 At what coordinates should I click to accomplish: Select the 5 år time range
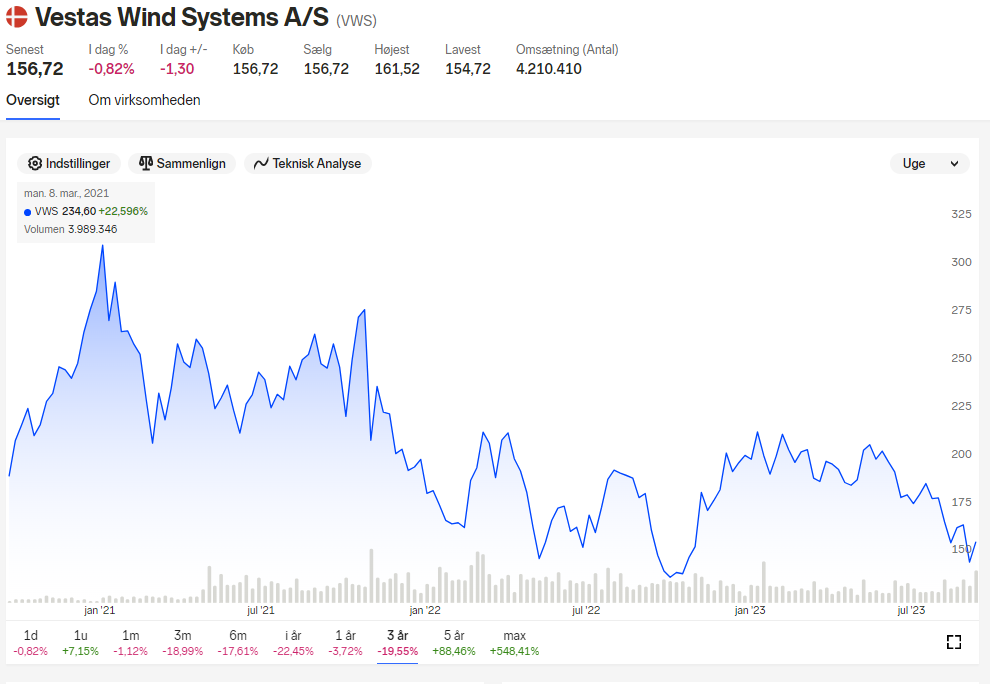coord(454,643)
